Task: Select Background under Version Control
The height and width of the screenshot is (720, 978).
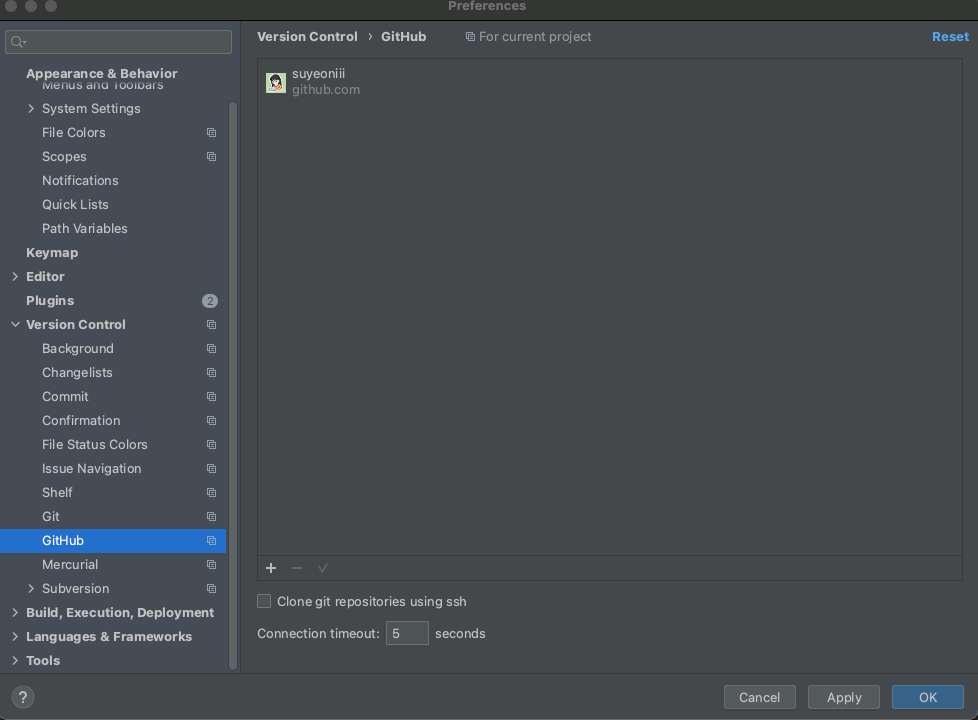Action: point(77,349)
